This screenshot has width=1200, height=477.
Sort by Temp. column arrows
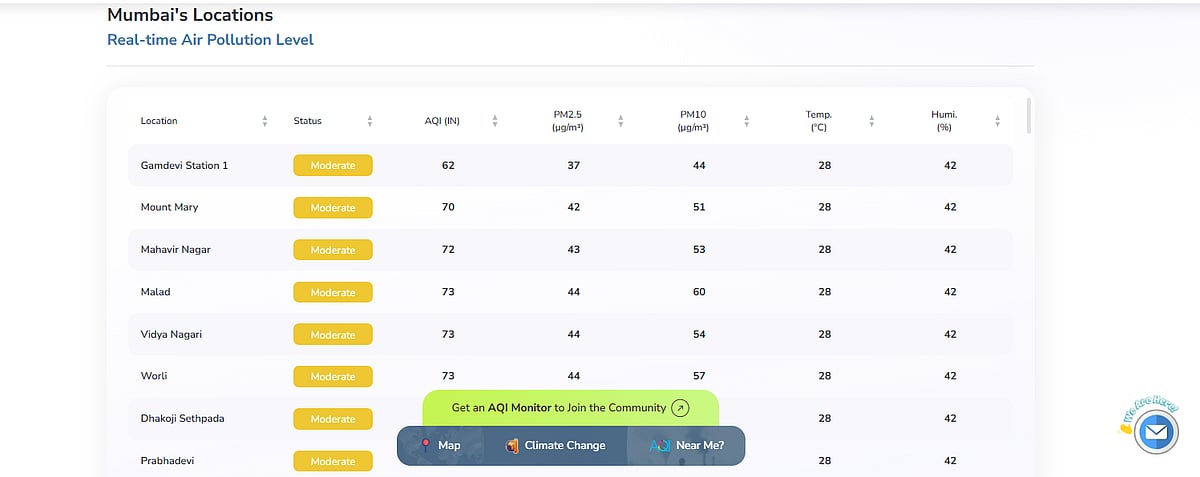(x=872, y=121)
